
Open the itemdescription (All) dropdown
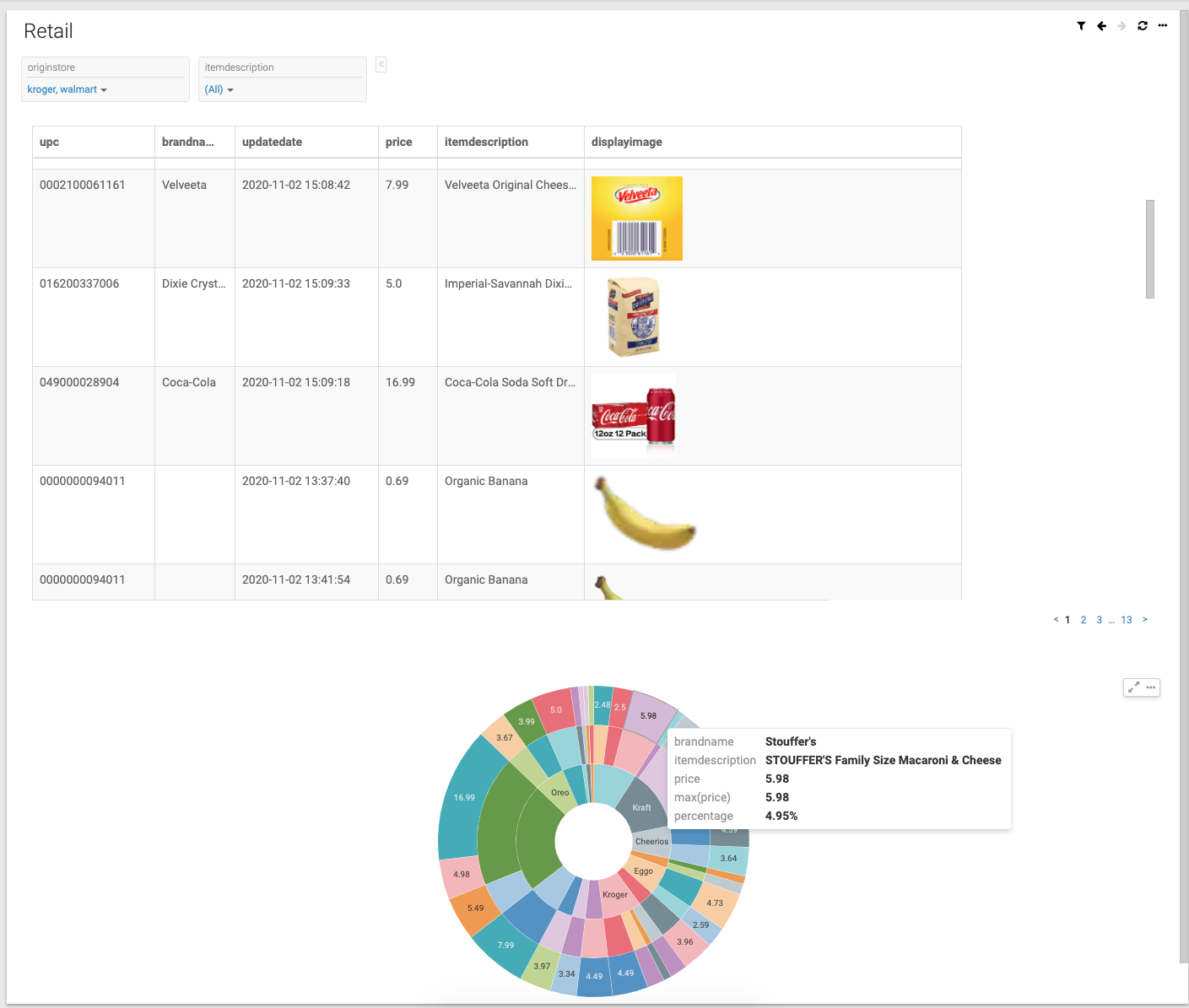[219, 89]
